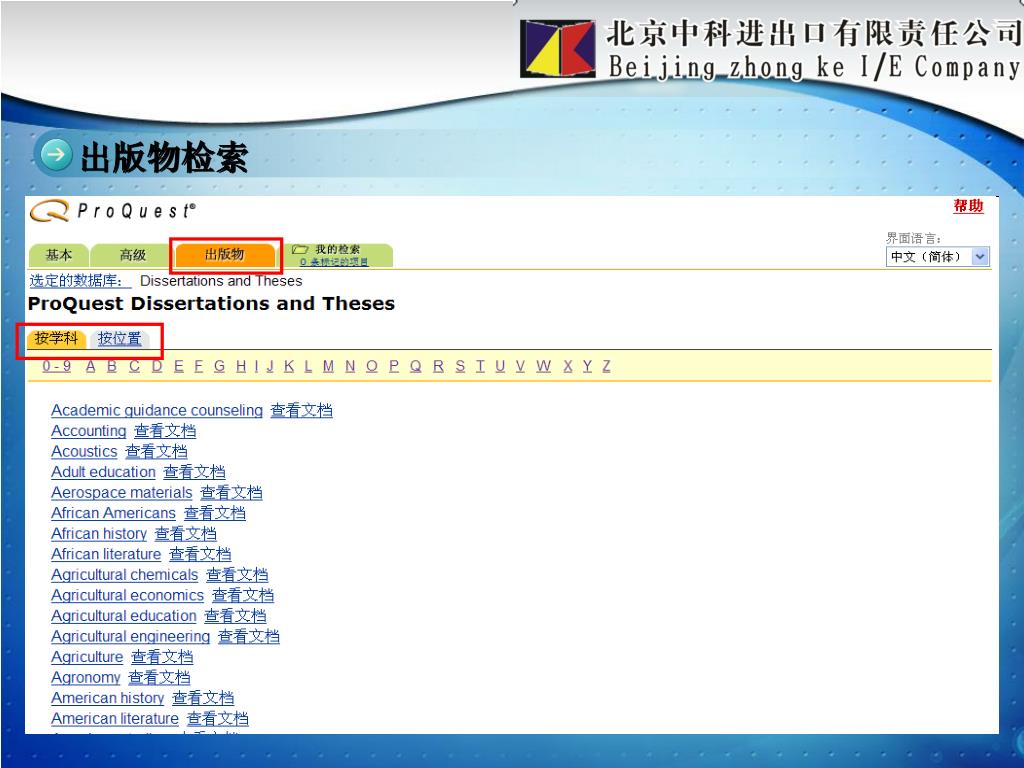
Task: Select the 出版物 tab
Action: point(225,254)
